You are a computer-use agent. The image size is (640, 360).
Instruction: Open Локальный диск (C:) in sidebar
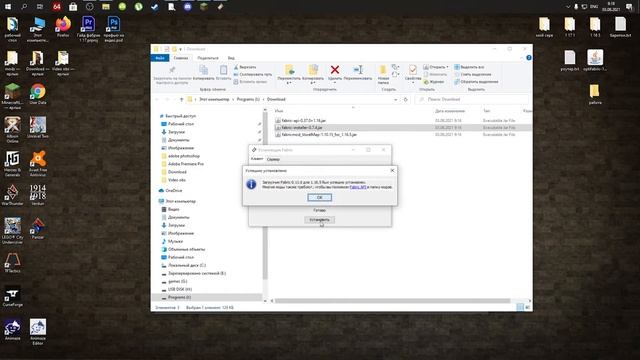coord(187,265)
